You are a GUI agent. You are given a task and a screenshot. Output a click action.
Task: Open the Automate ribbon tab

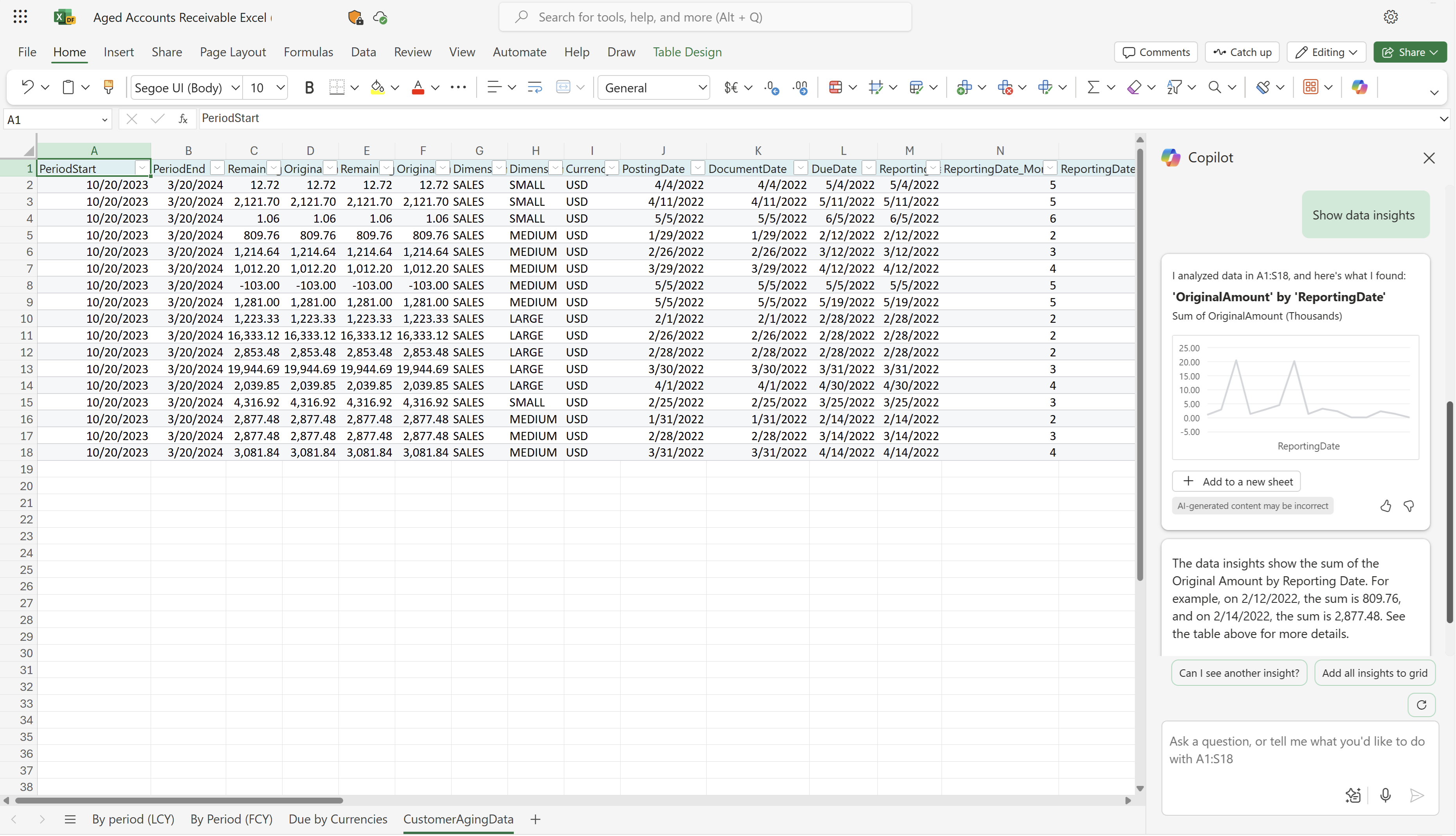[519, 51]
